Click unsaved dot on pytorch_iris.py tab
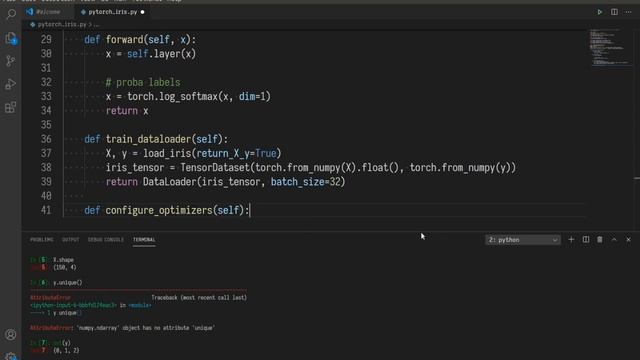Screen dimensions: 640x360 pos(142,12)
